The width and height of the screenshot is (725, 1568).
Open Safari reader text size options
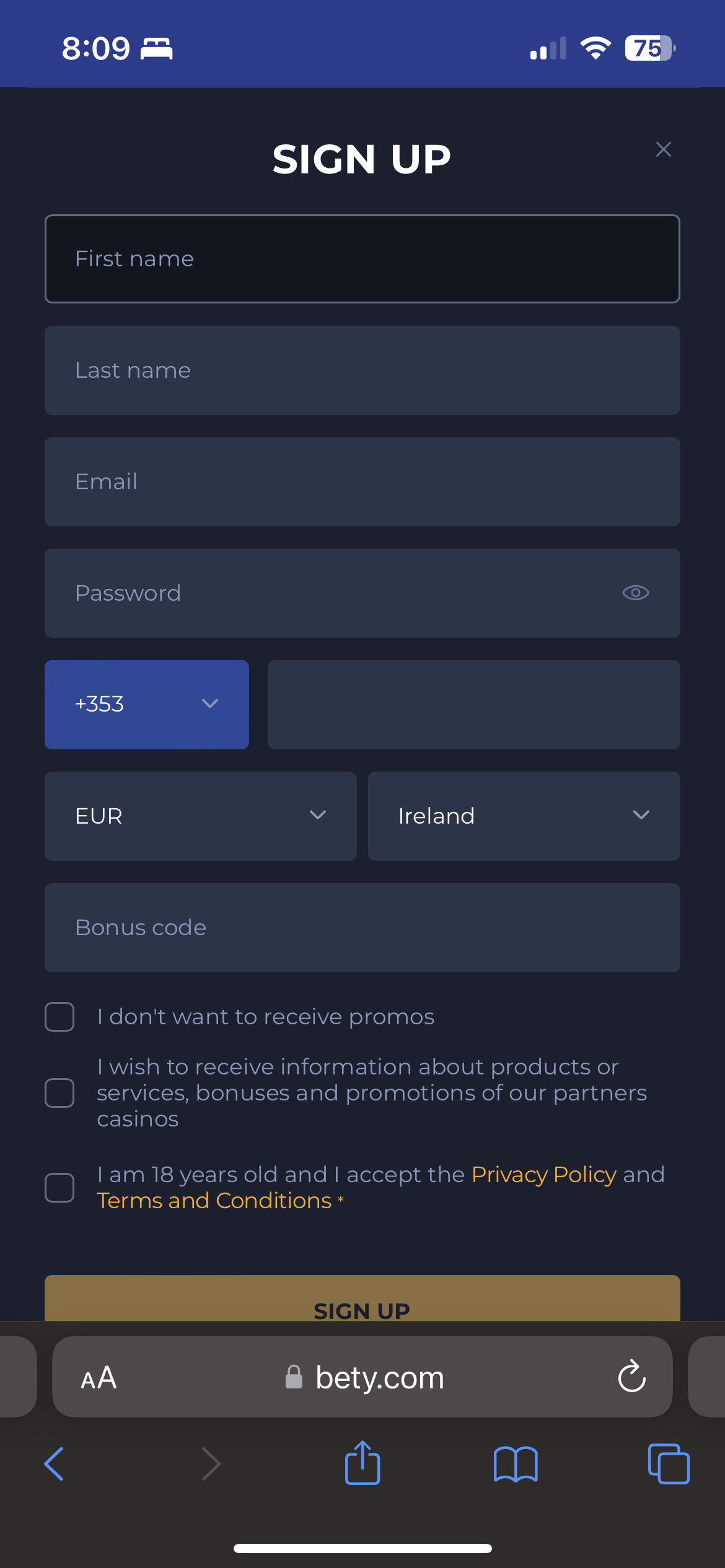click(99, 1378)
